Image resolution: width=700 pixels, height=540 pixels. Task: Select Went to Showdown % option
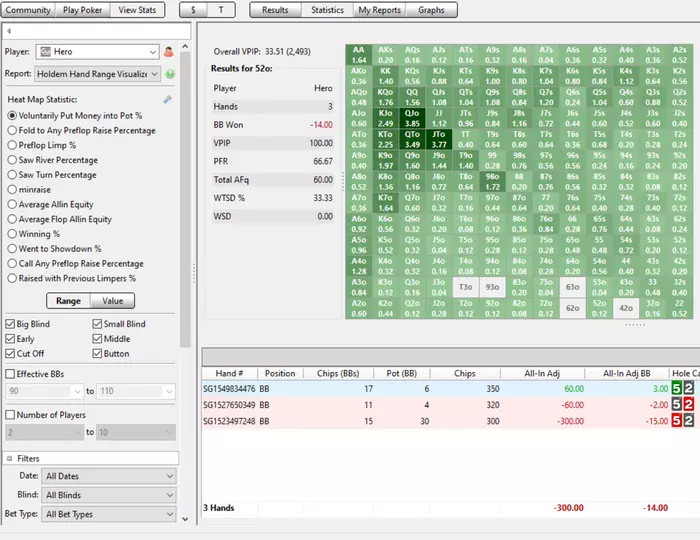pos(12,248)
